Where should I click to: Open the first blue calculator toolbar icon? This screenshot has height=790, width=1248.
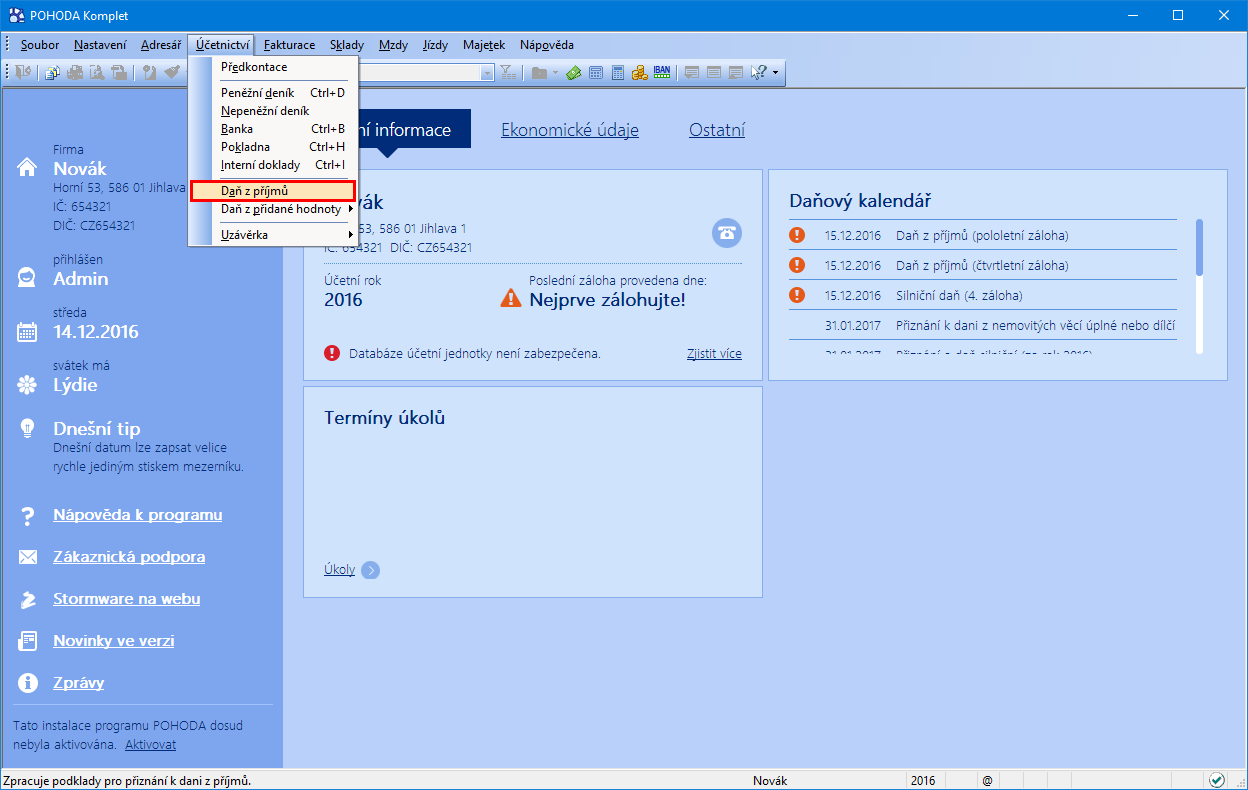click(596, 72)
